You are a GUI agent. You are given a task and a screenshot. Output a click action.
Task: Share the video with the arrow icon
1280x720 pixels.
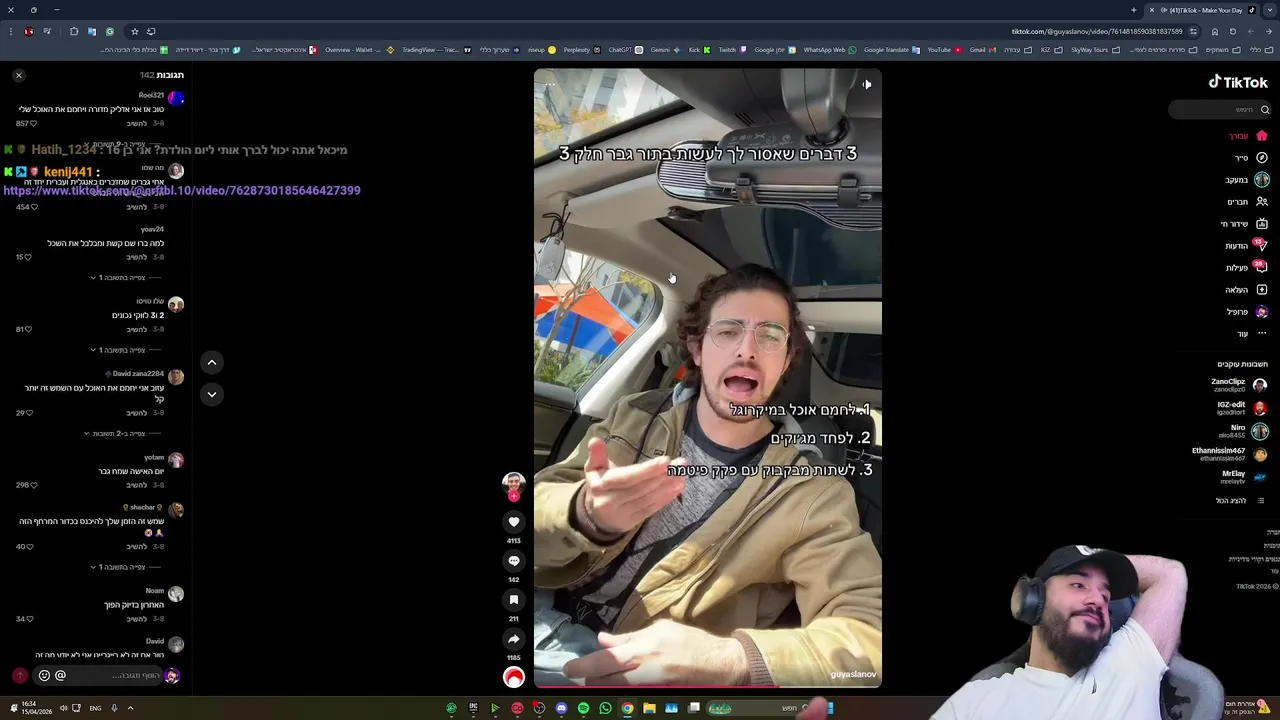pos(514,639)
